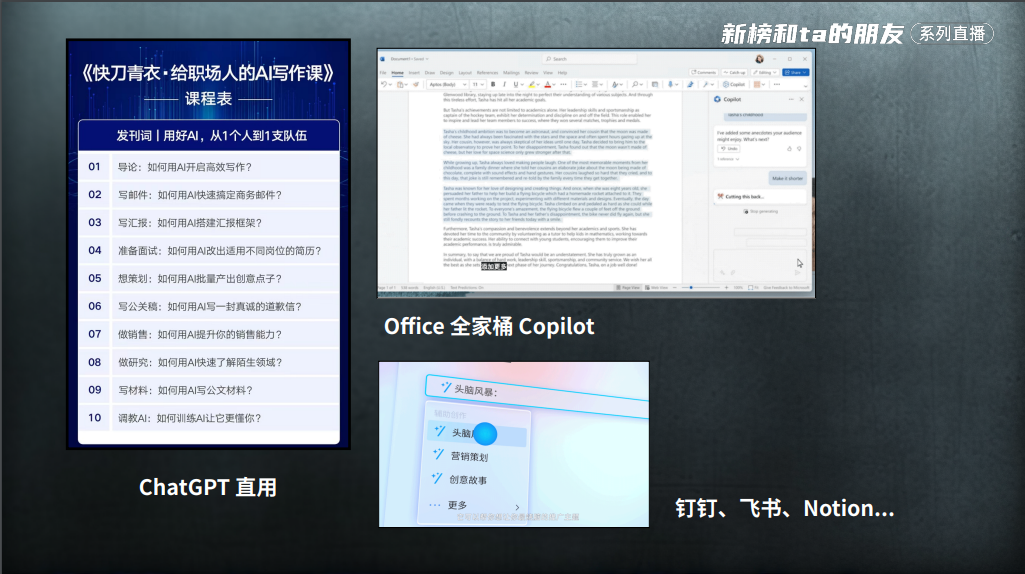This screenshot has height=574, width=1025.
Task: Click the paragraph alignment icon in Word toolbar
Action: (595, 84)
